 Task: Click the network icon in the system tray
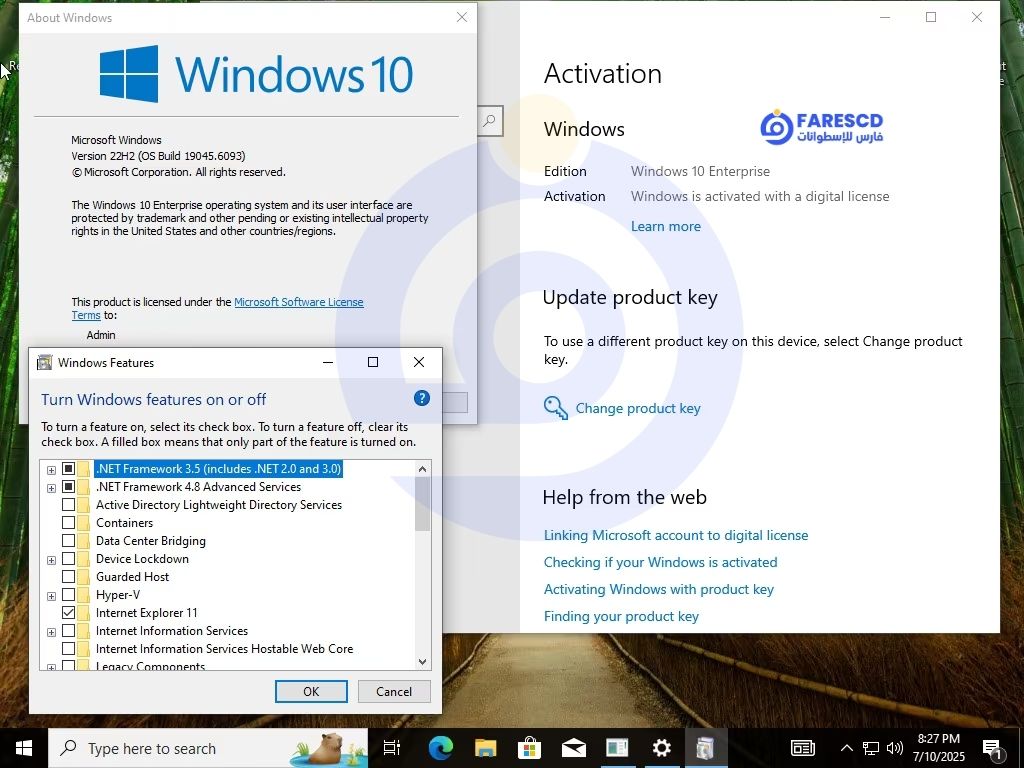coord(871,748)
